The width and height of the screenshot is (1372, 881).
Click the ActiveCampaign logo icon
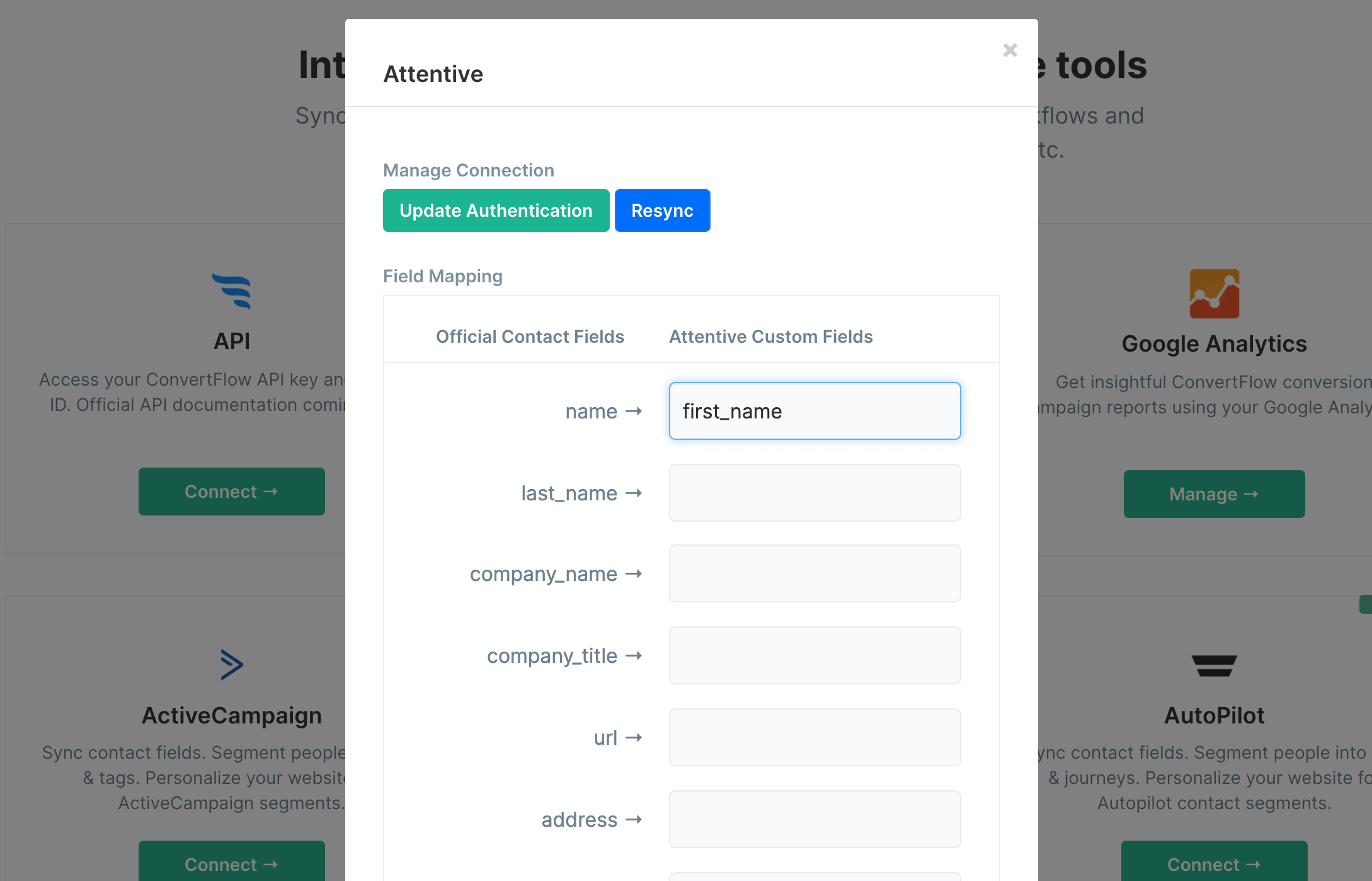pos(232,664)
